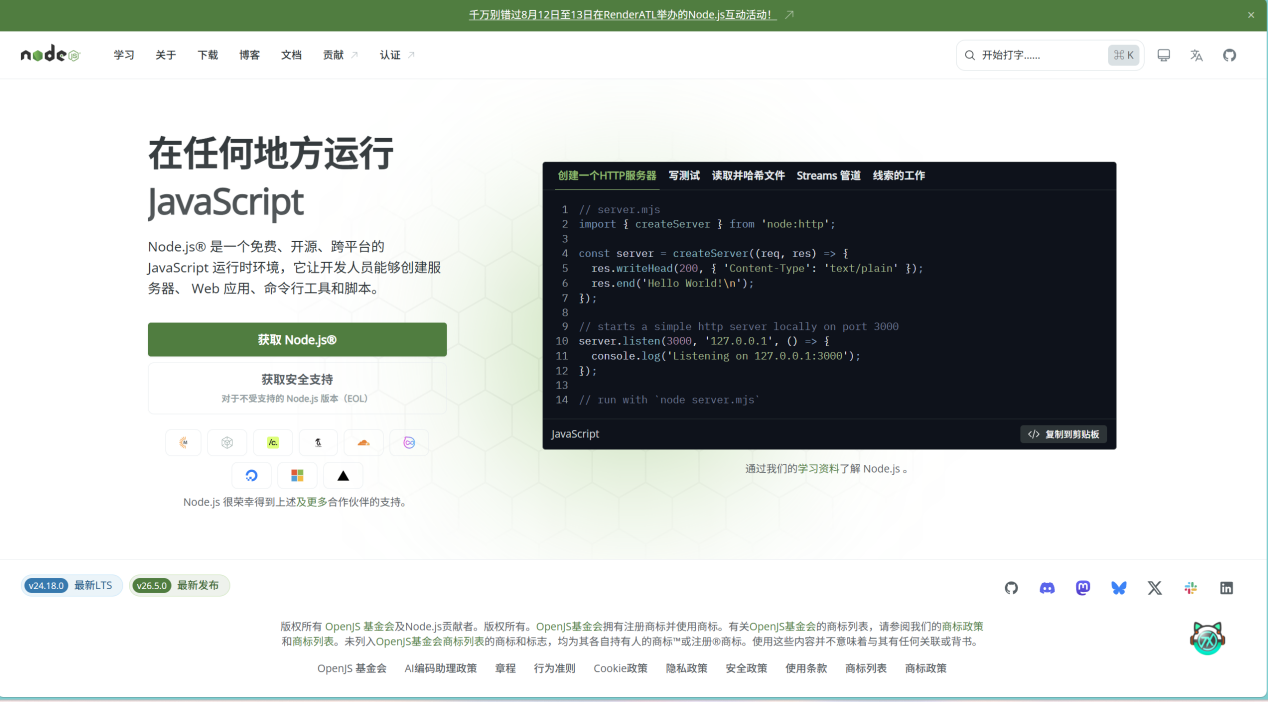This screenshot has height=702, width=1268.
Task: Close the green RenderATL announcement banner
Action: [1251, 15]
